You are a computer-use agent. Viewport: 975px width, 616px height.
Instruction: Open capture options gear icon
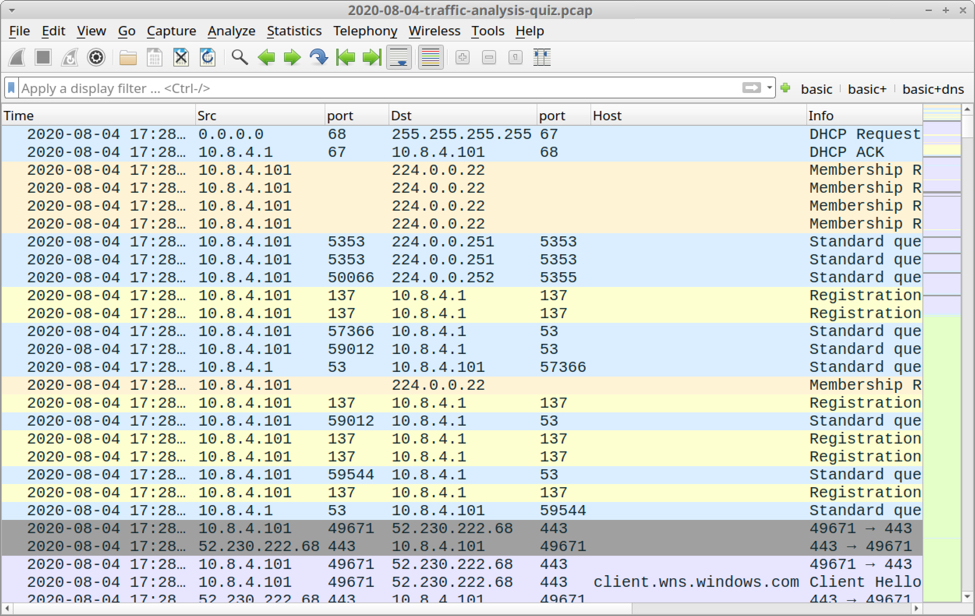pyautogui.click(x=96, y=58)
